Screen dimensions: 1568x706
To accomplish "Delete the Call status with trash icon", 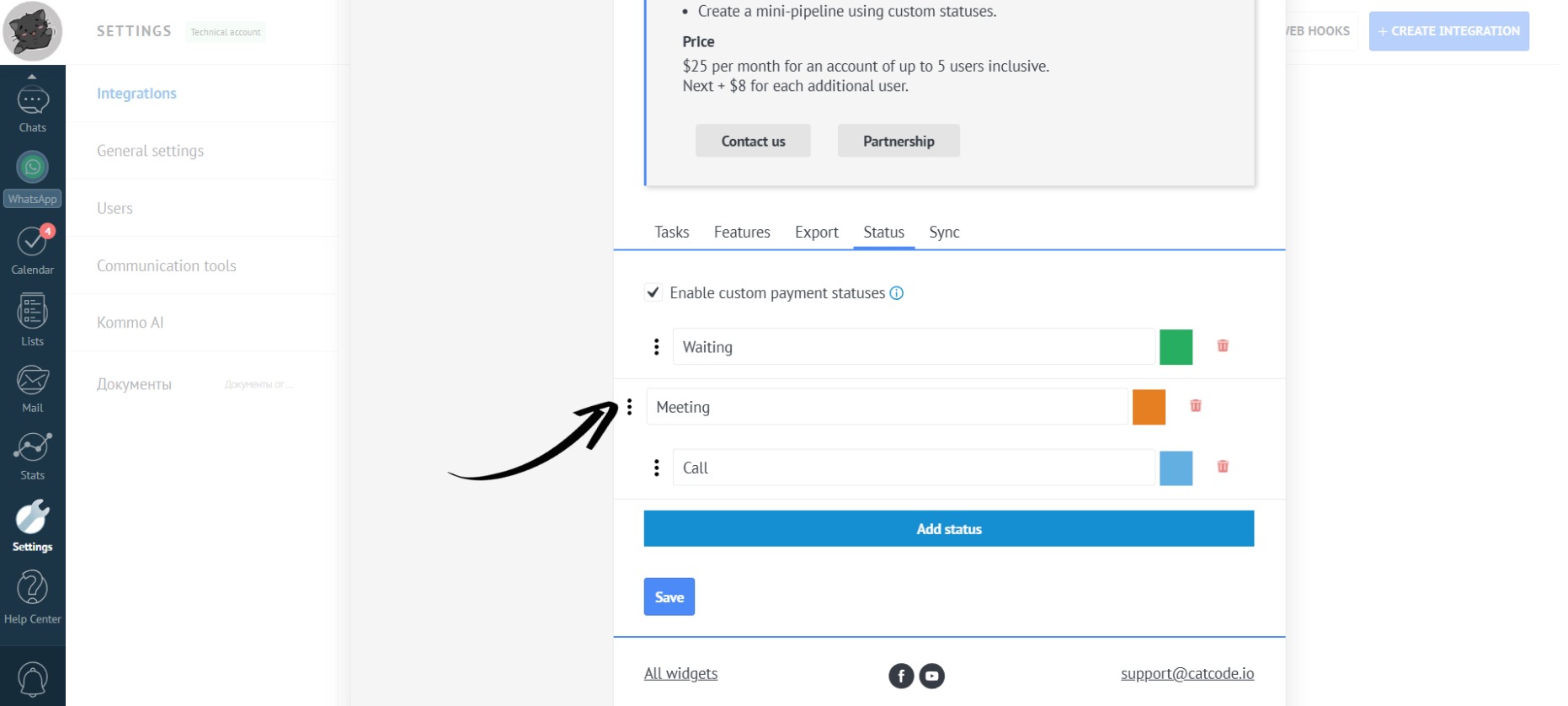I will pos(1223,467).
